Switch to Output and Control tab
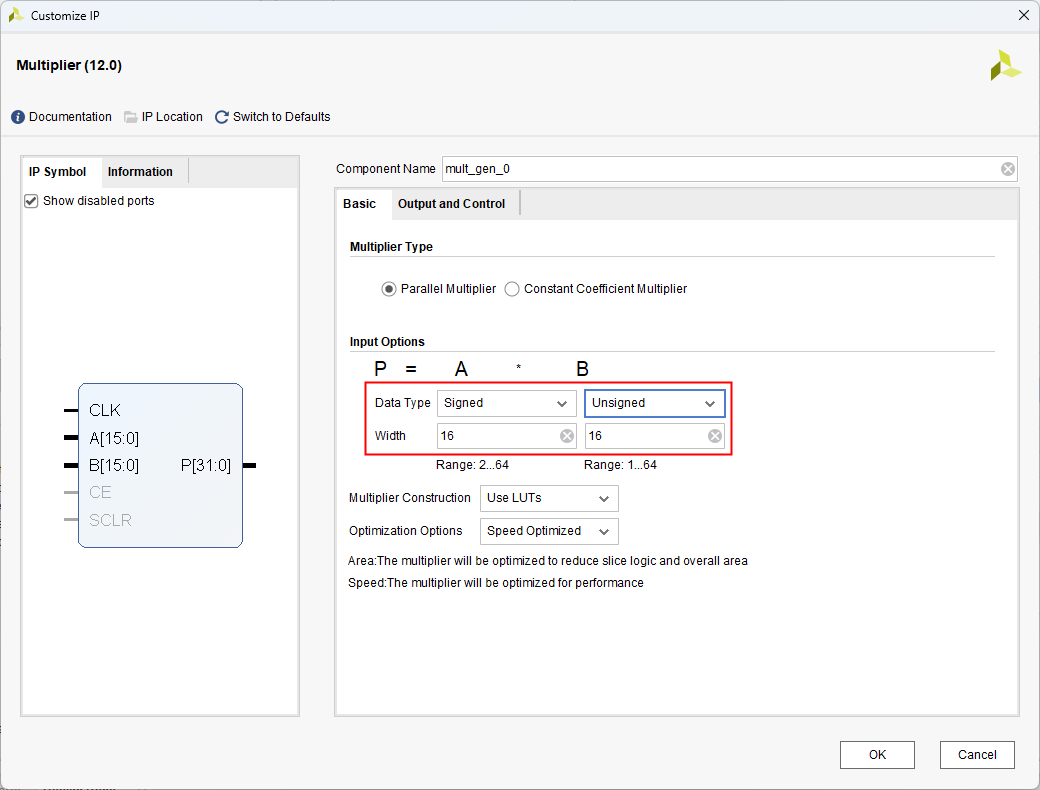This screenshot has width=1040, height=790. (x=451, y=204)
